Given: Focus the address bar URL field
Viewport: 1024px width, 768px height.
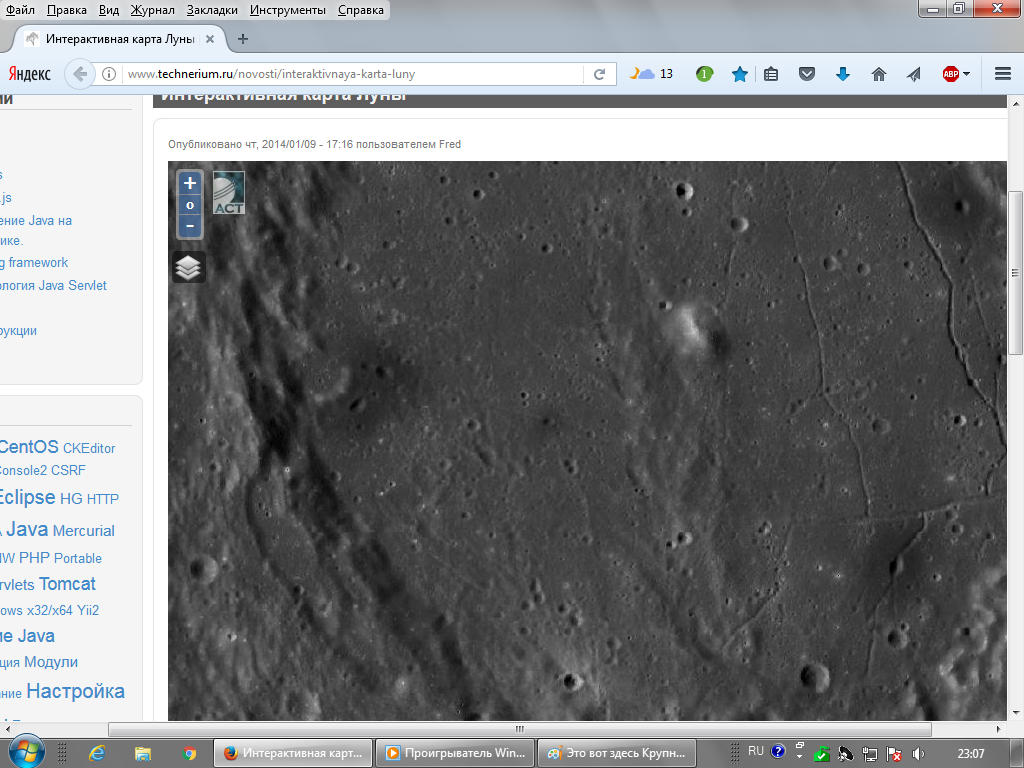Looking at the screenshot, I should [x=353, y=74].
